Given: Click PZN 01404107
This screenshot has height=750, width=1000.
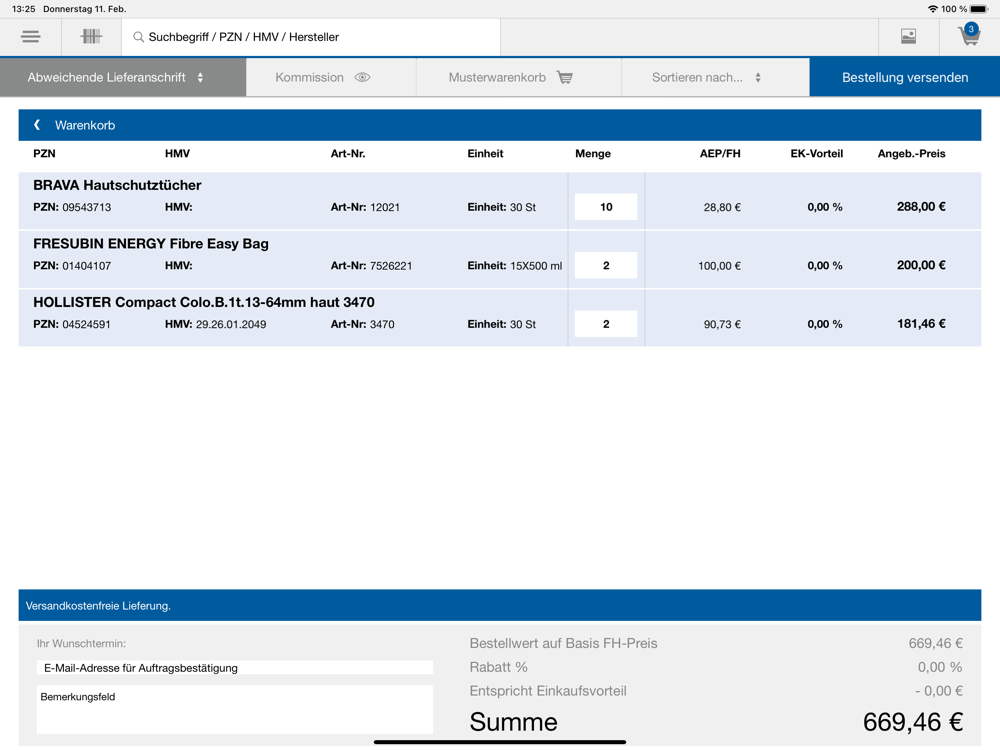Looking at the screenshot, I should pyautogui.click(x=72, y=266).
